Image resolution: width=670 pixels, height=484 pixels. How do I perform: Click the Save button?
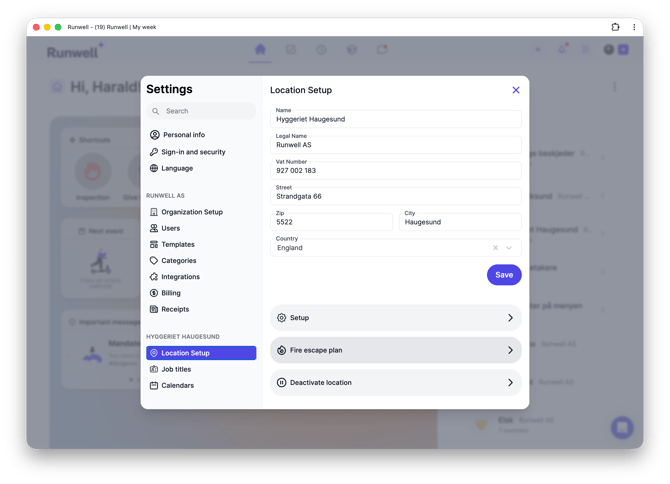[504, 275]
